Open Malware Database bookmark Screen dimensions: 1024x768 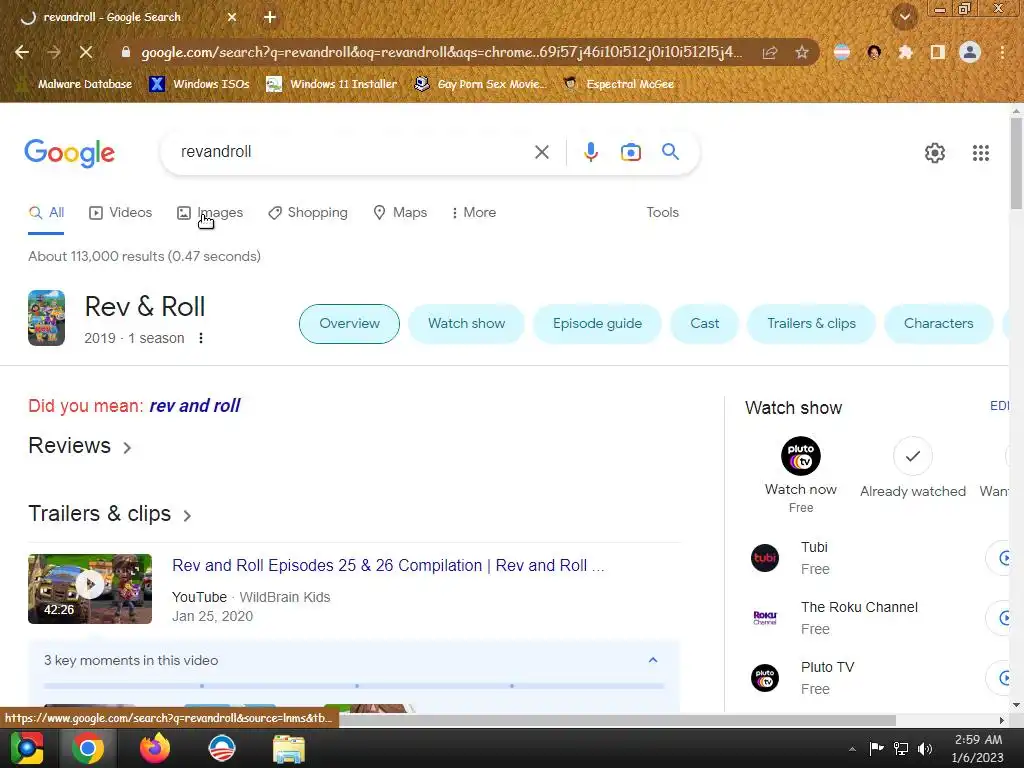click(74, 84)
